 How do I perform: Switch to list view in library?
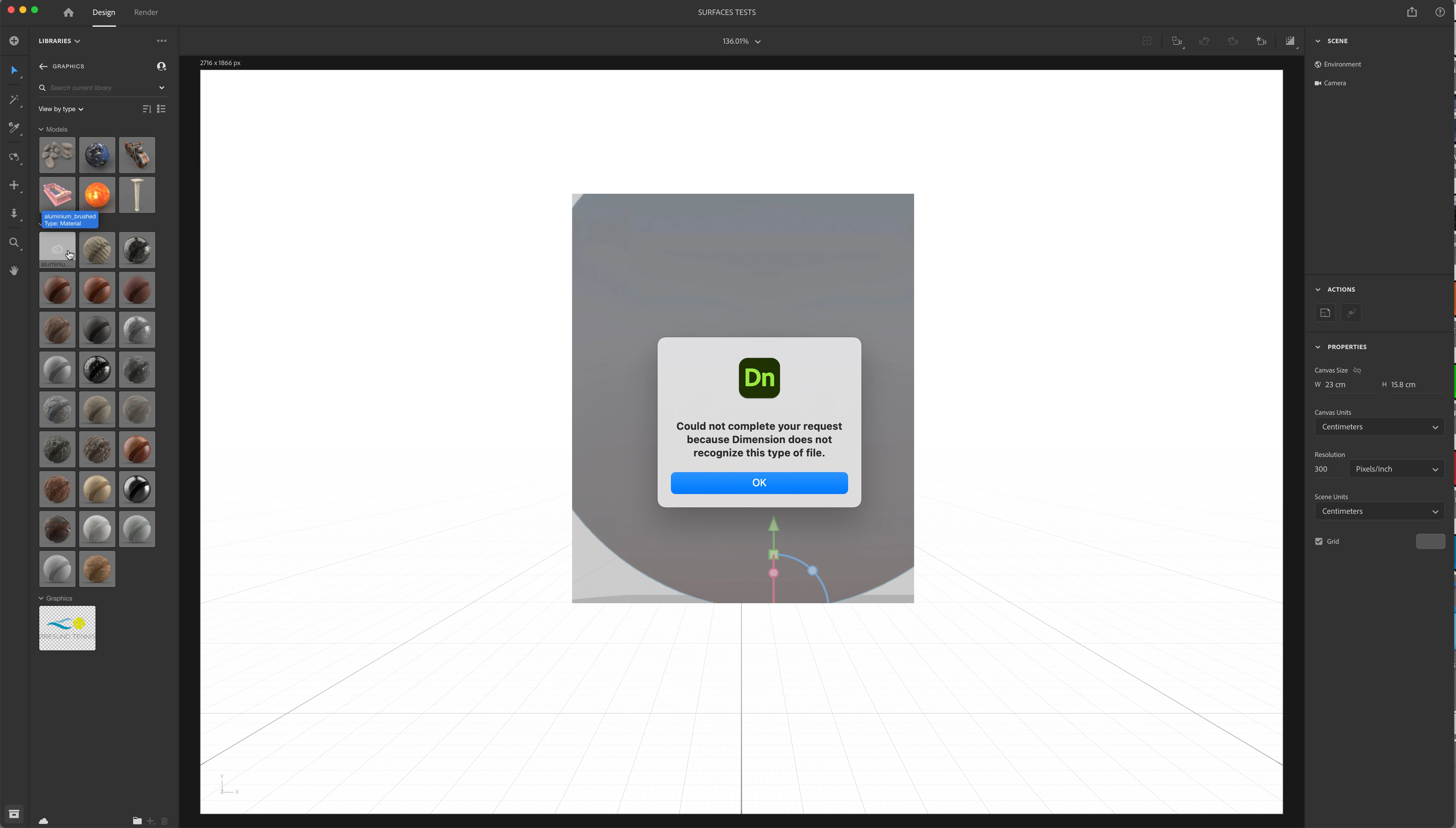coord(161,109)
